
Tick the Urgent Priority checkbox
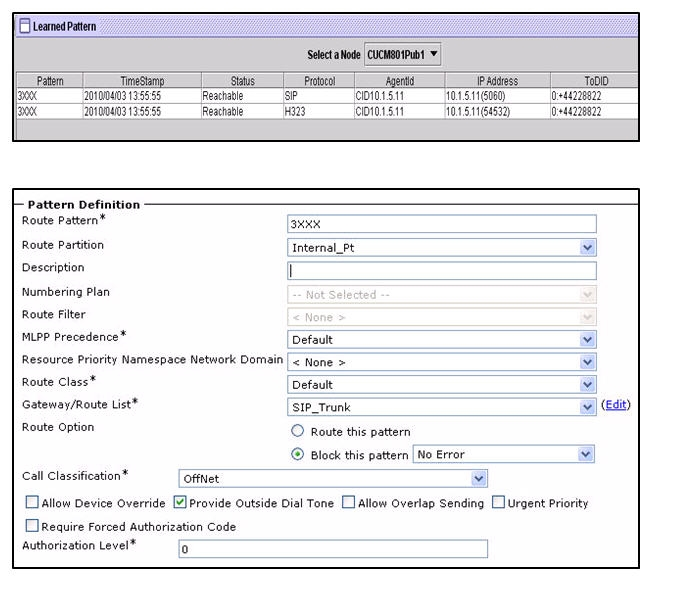pos(498,503)
